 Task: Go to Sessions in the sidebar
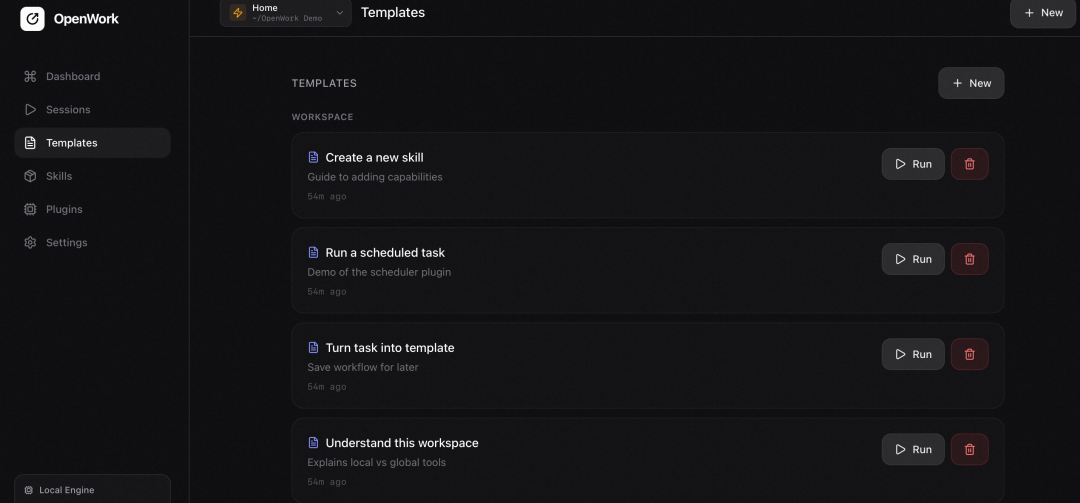(x=67, y=109)
